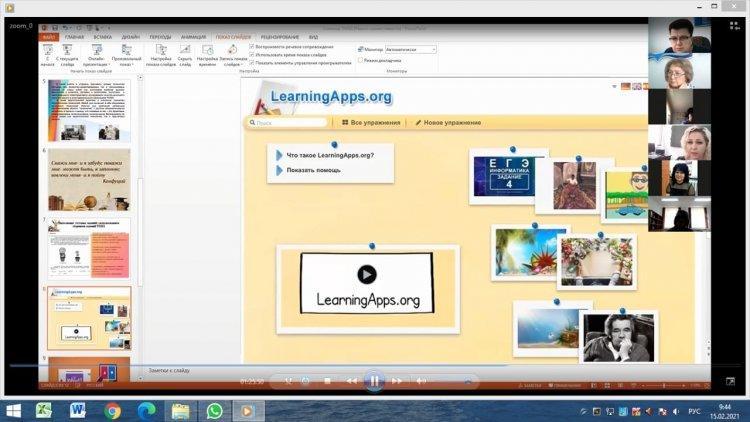Toggle play narrations checkbox
The image size is (750, 422).
[x=252, y=47]
